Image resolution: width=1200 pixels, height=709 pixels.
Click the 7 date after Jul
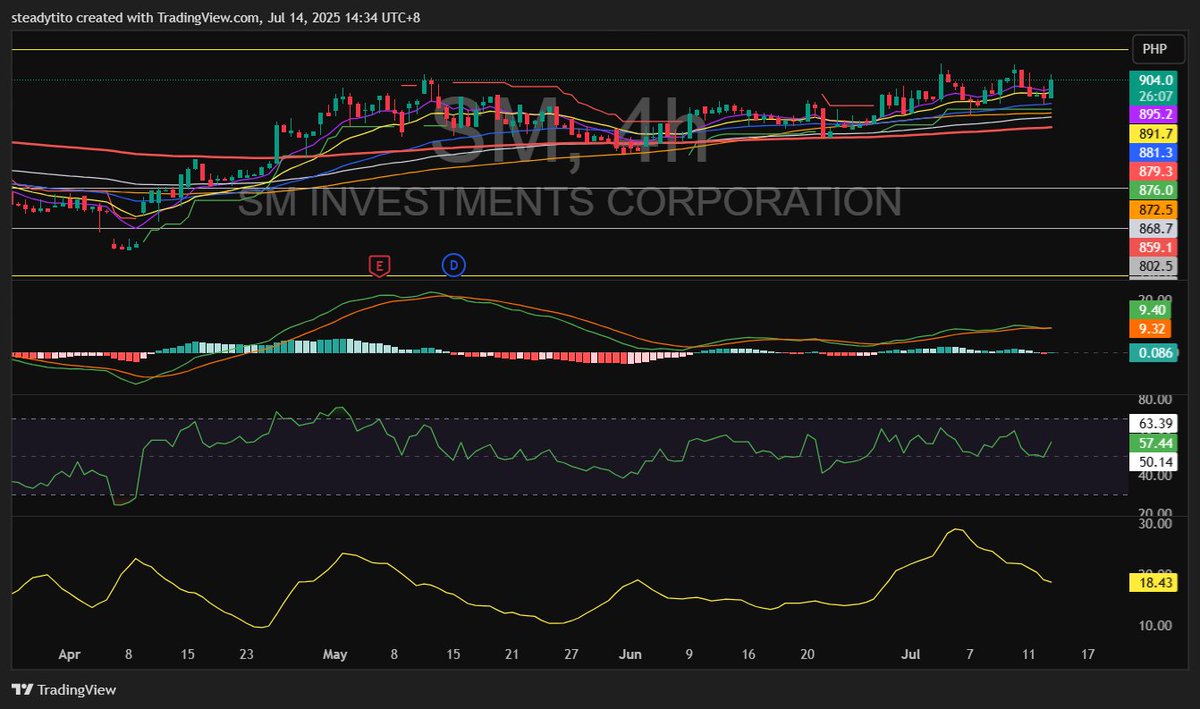(969, 655)
